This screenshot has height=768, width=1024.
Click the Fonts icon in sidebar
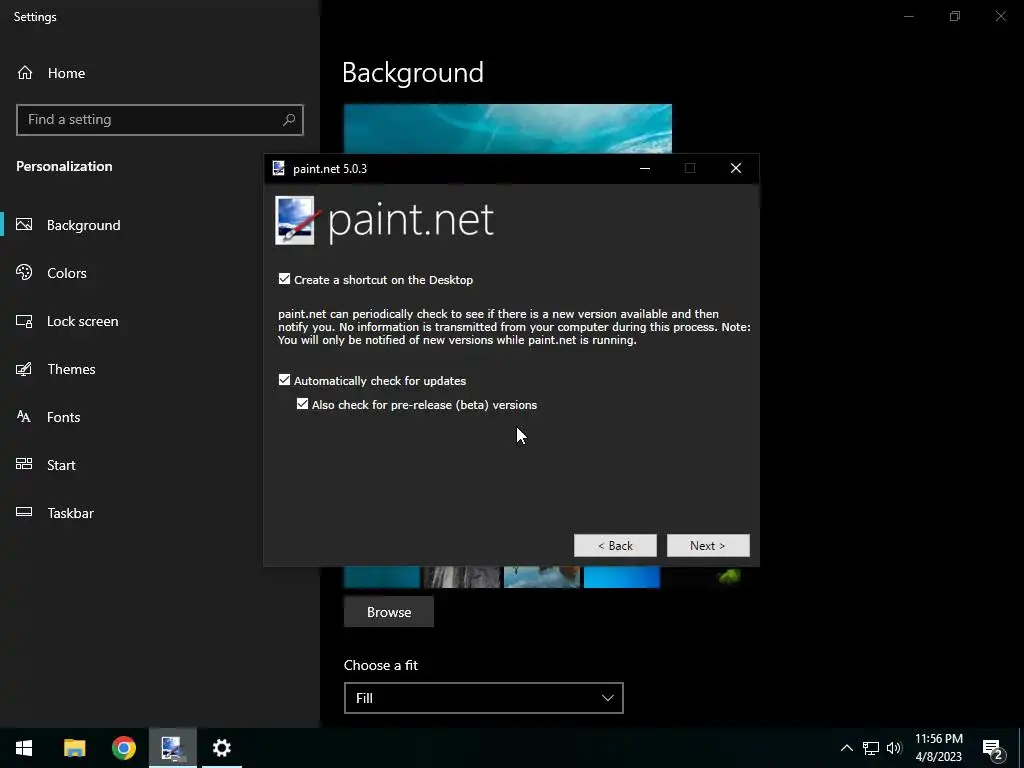click(24, 417)
